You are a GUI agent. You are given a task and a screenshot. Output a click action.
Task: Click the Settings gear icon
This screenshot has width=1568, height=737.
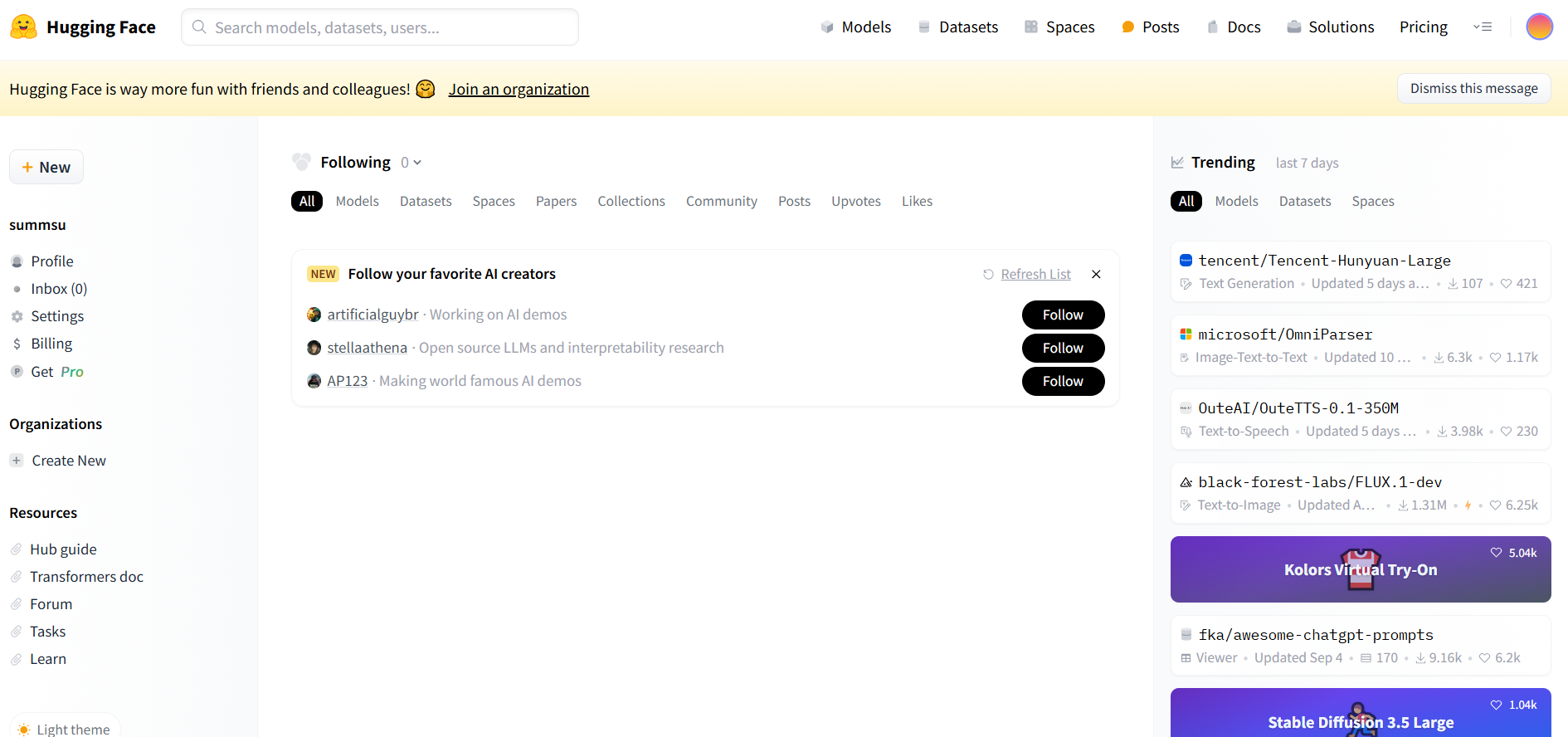pos(17,316)
